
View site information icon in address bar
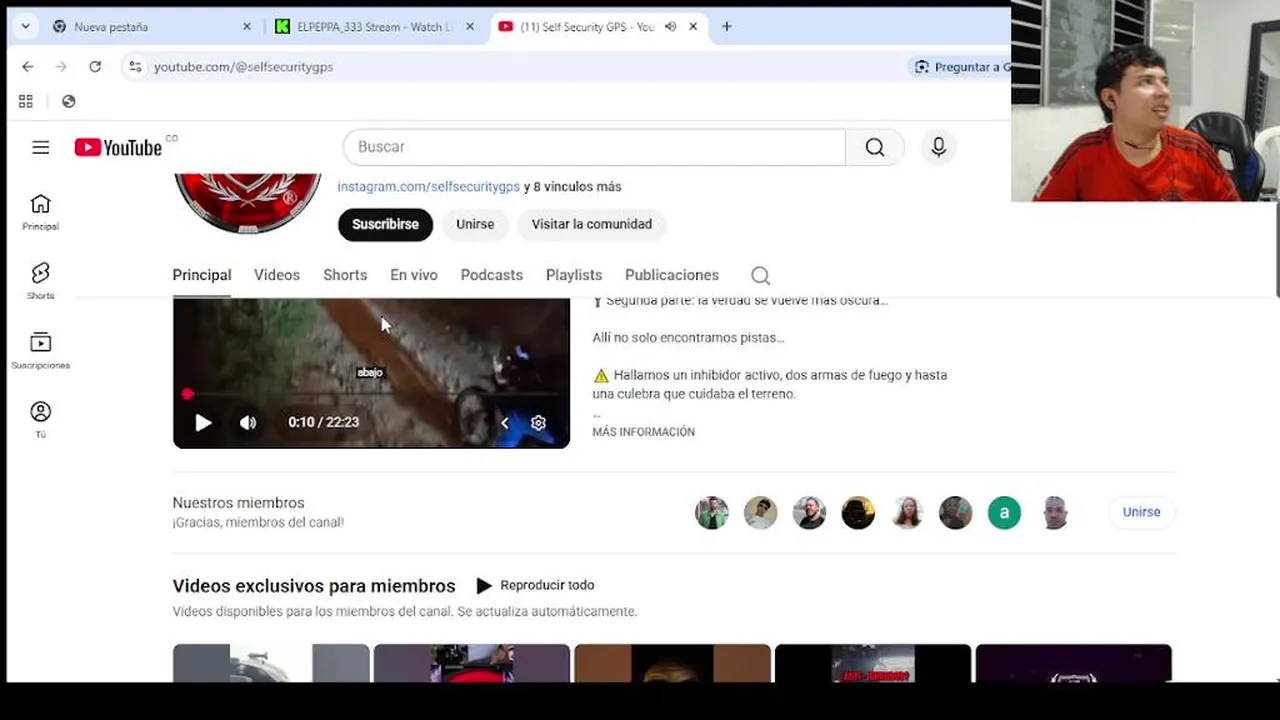tap(135, 66)
